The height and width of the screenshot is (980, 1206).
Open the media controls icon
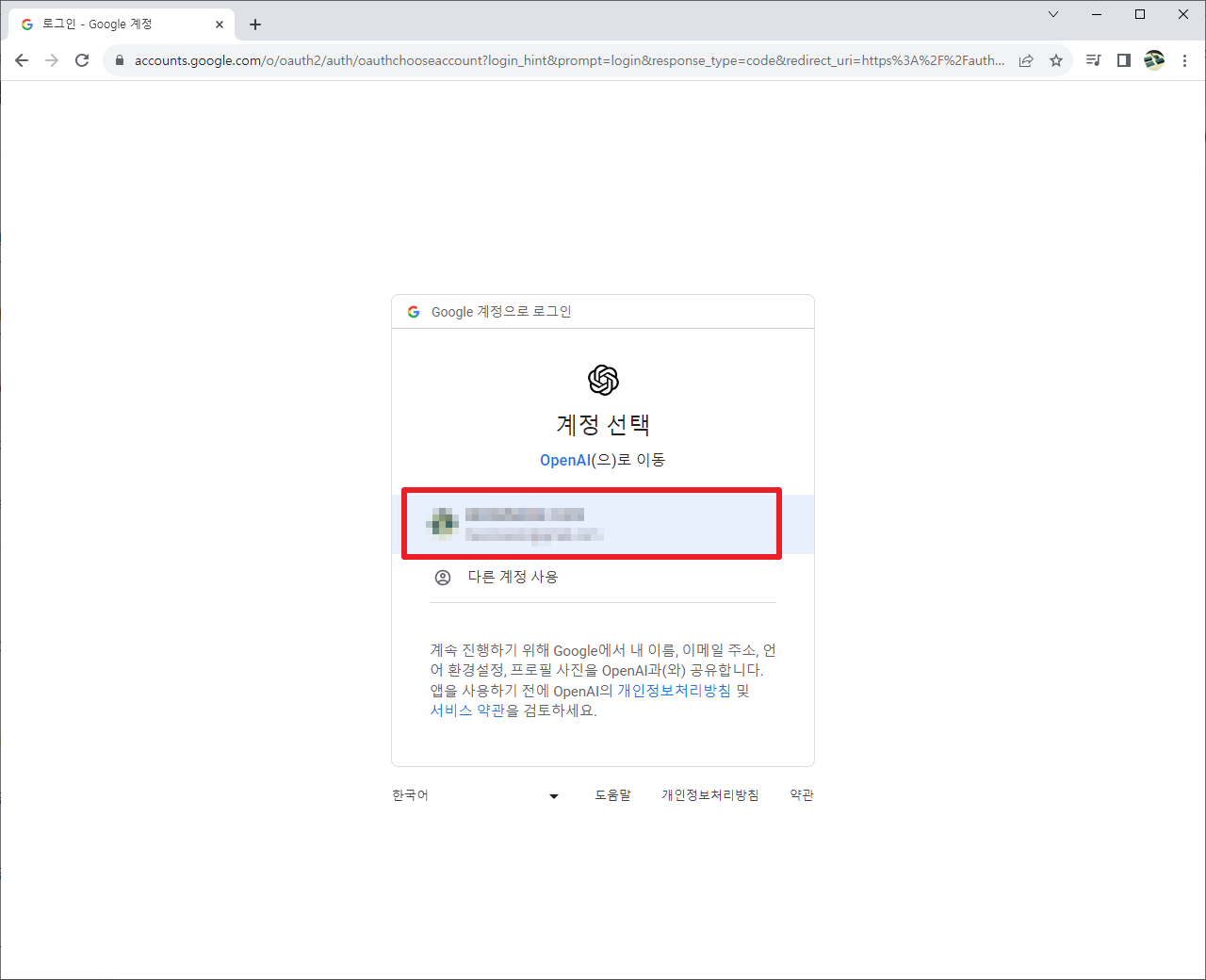coord(1093,60)
